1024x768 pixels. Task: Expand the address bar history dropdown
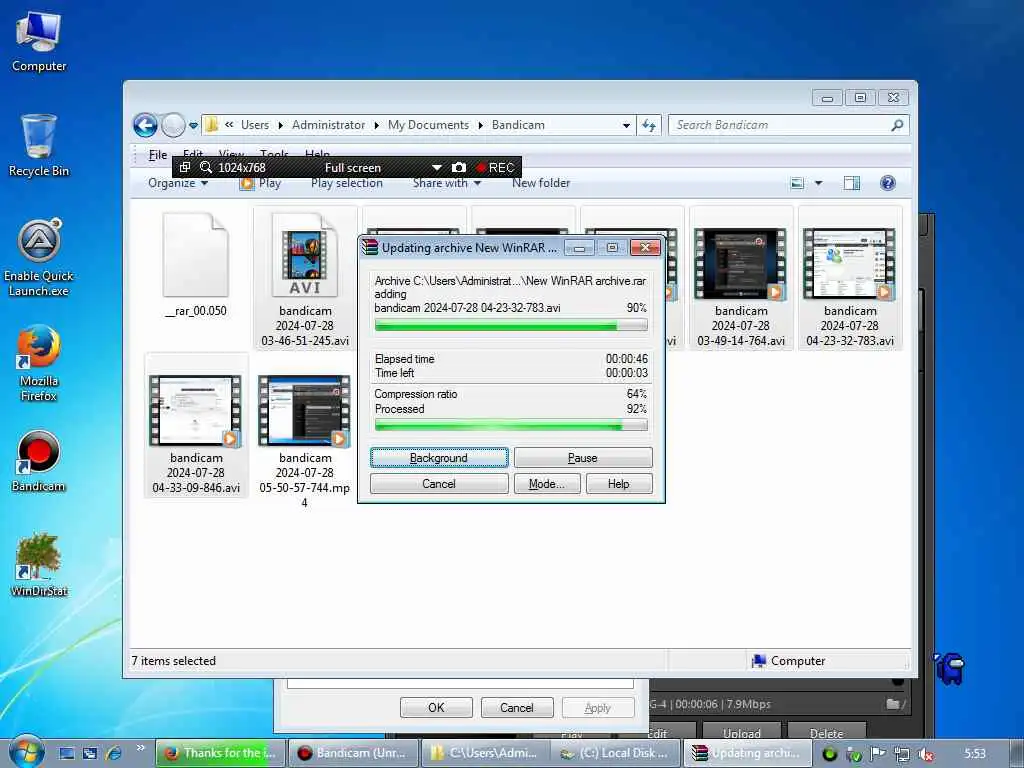point(626,125)
